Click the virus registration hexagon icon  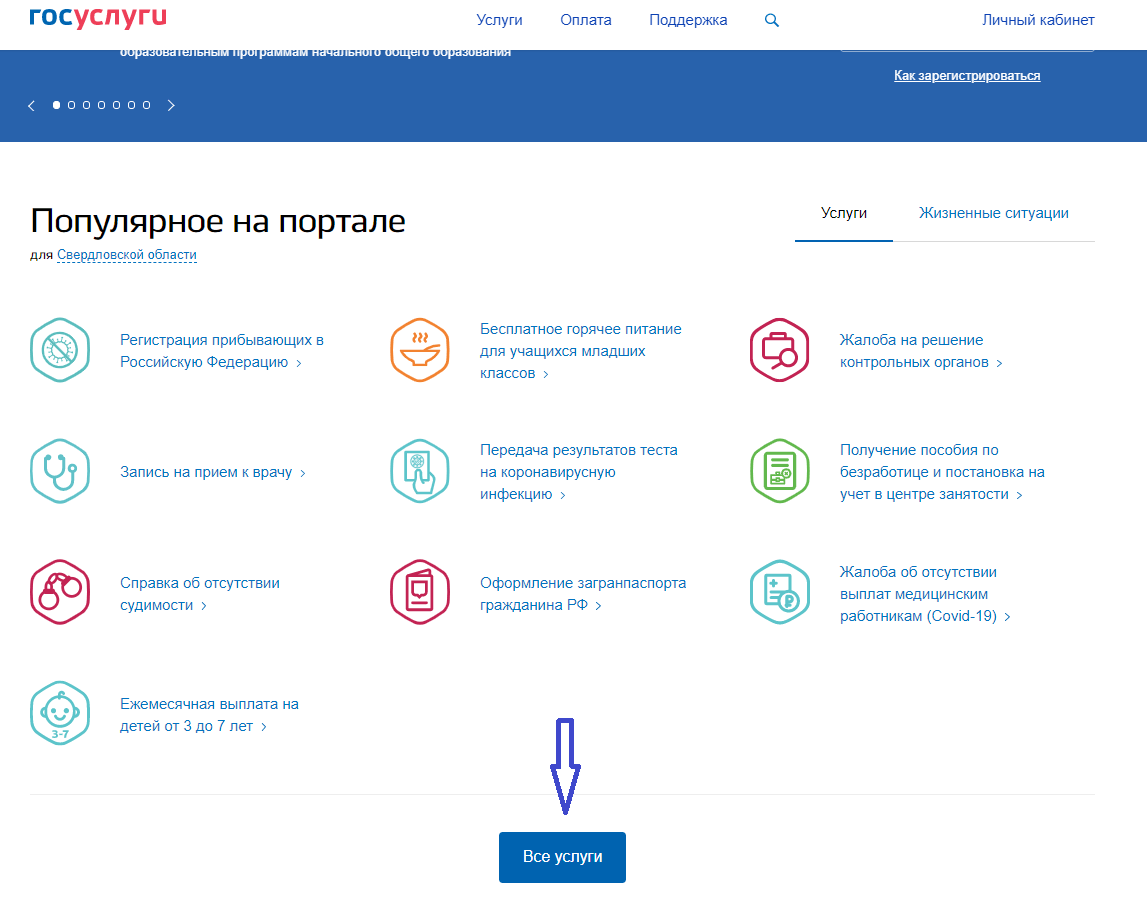(x=60, y=350)
